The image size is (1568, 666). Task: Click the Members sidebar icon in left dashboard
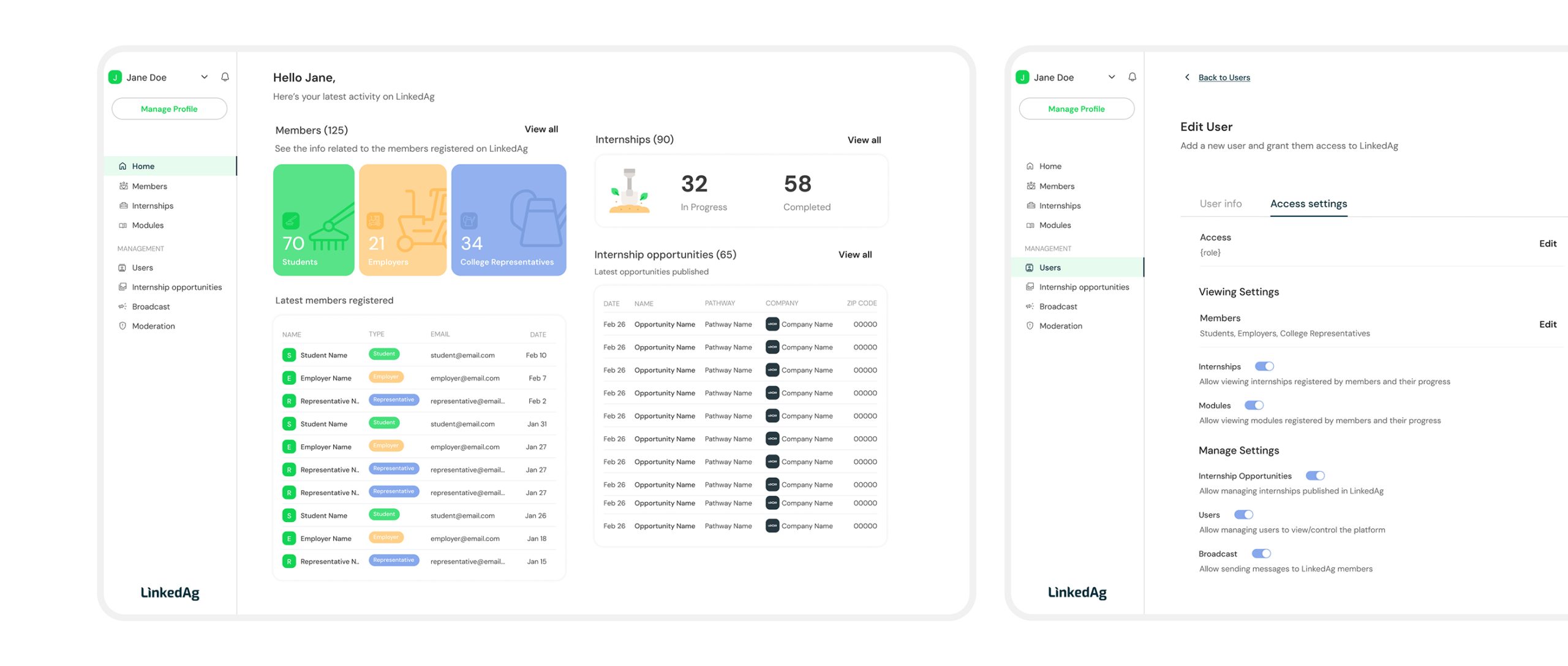point(123,186)
